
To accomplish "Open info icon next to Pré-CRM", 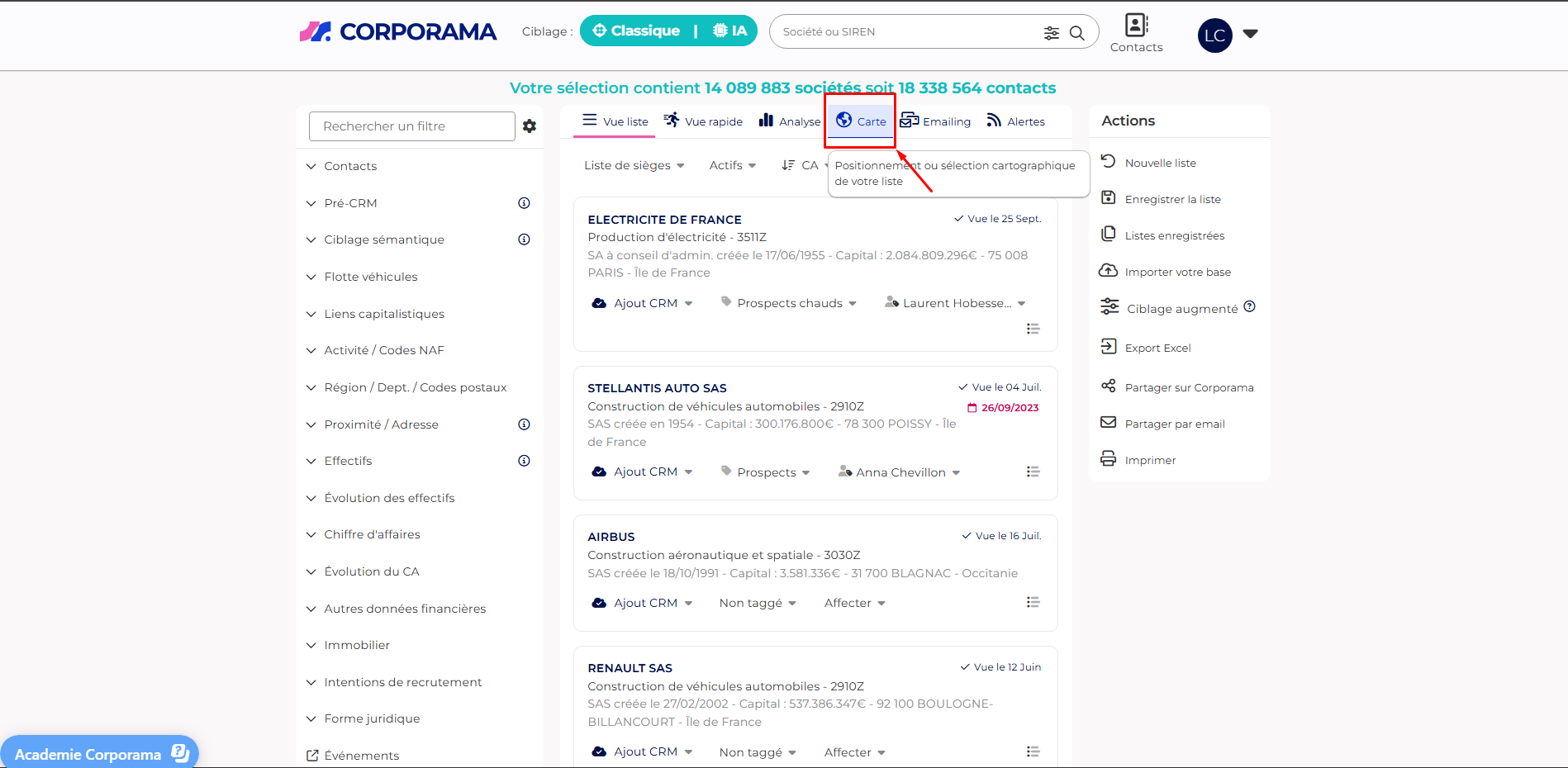I will tap(524, 203).
